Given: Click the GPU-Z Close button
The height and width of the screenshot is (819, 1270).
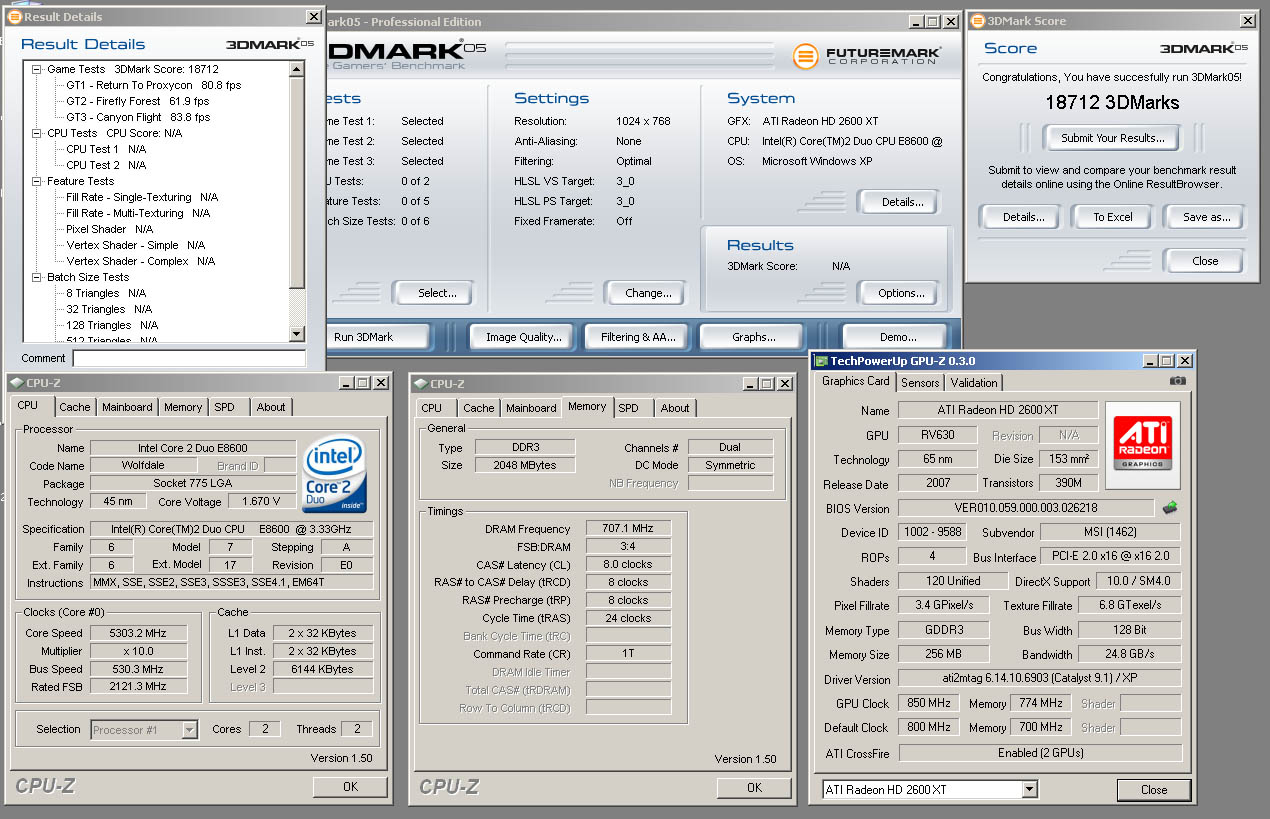Looking at the screenshot, I should 1154,789.
